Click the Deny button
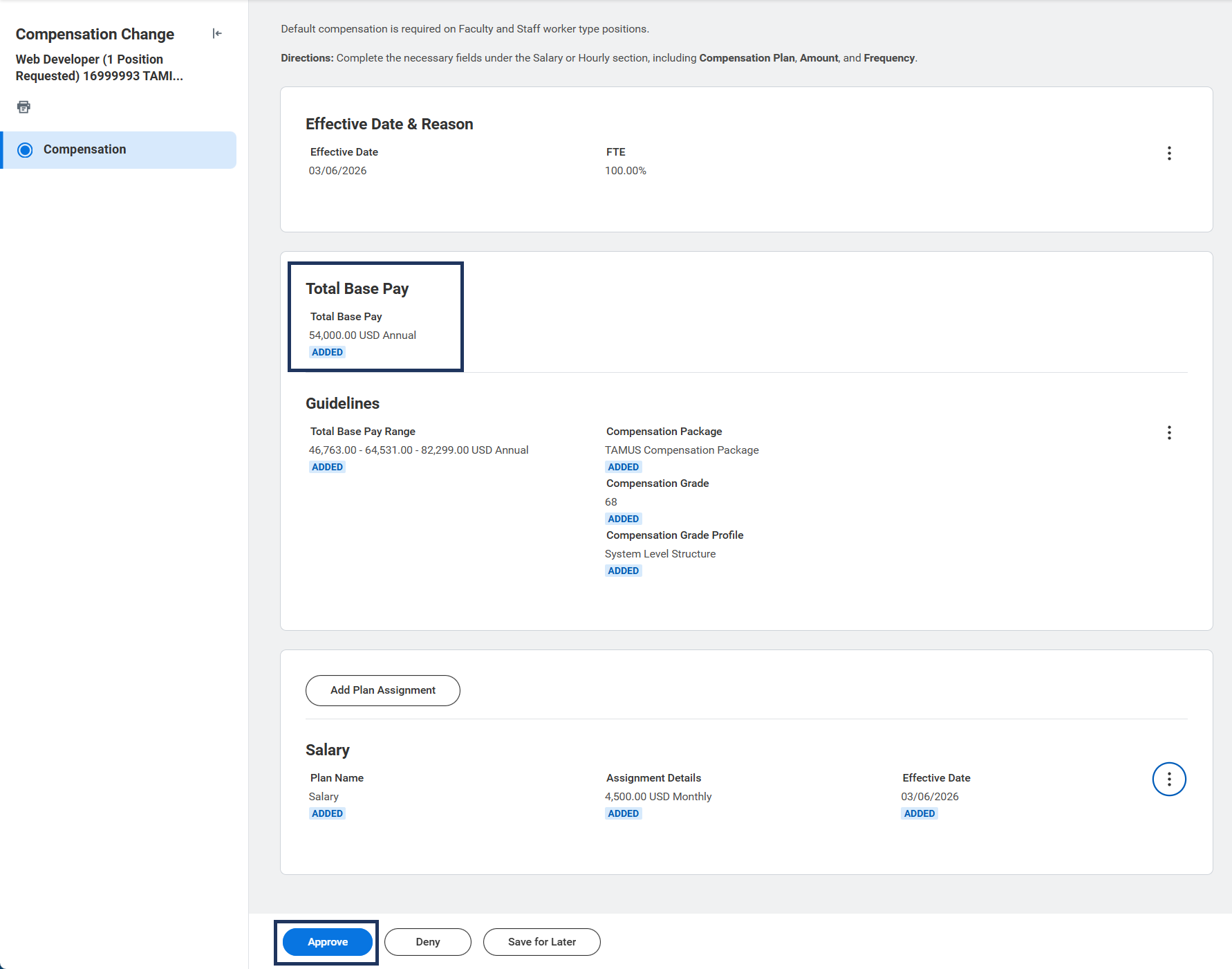Image resolution: width=1232 pixels, height=969 pixels. pos(428,942)
